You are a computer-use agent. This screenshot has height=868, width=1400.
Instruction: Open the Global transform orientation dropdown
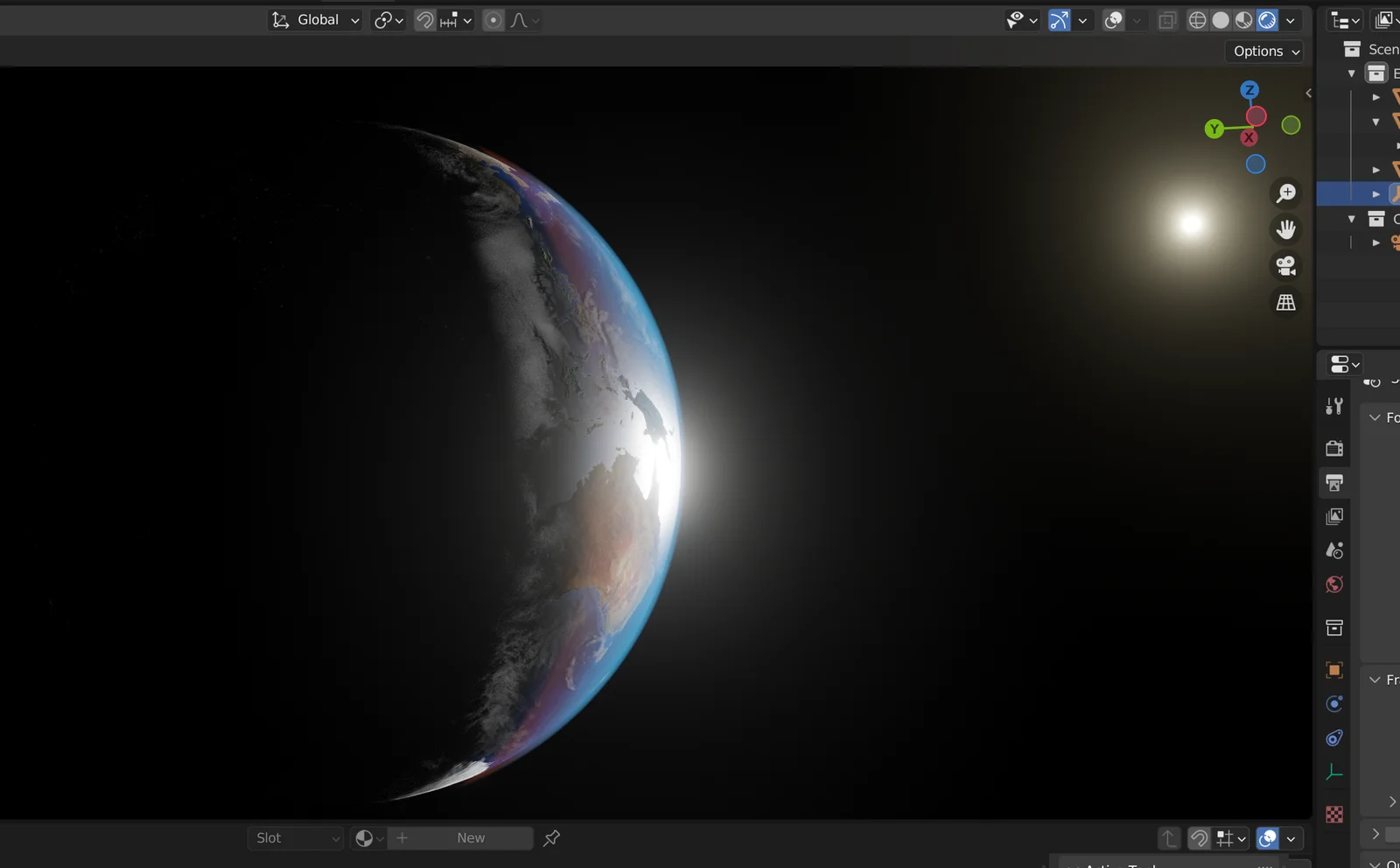315,19
